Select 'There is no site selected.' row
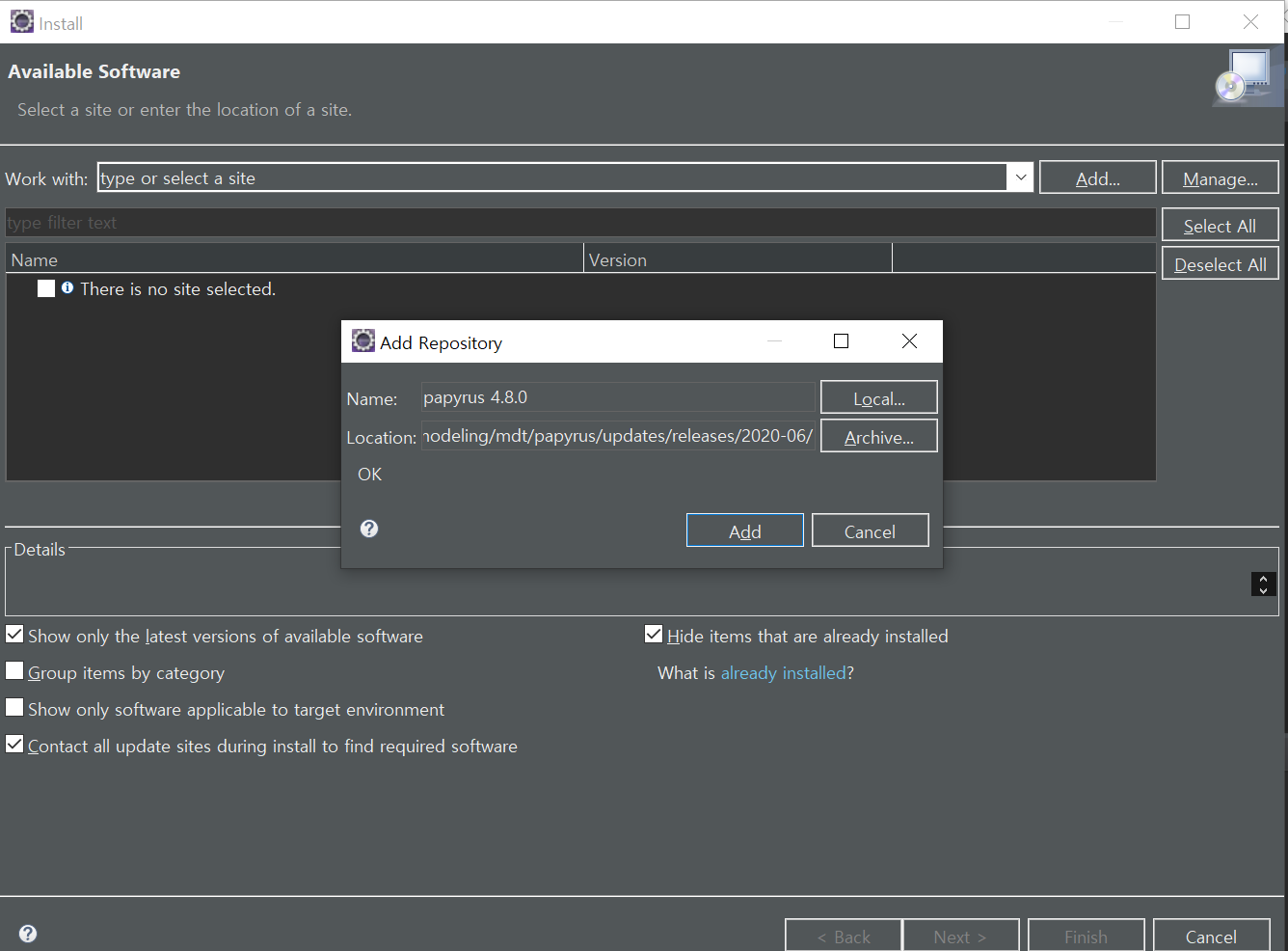The width and height of the screenshot is (1288, 951). pos(580,288)
